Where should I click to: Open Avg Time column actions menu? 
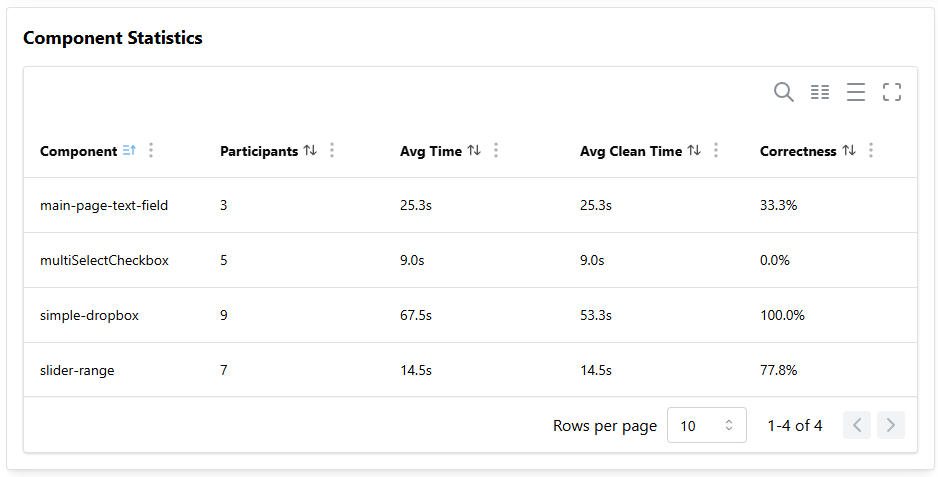tap(495, 150)
